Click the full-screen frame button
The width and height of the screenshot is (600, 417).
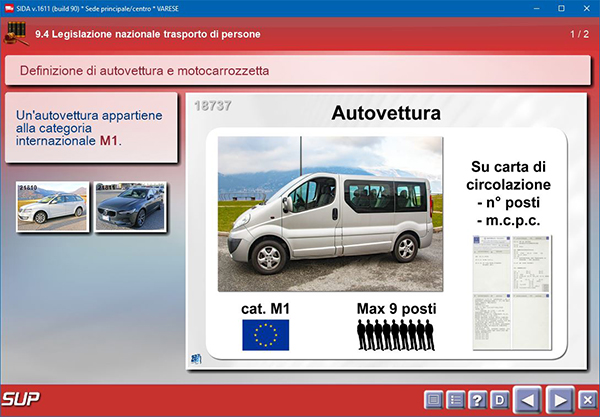click(433, 401)
